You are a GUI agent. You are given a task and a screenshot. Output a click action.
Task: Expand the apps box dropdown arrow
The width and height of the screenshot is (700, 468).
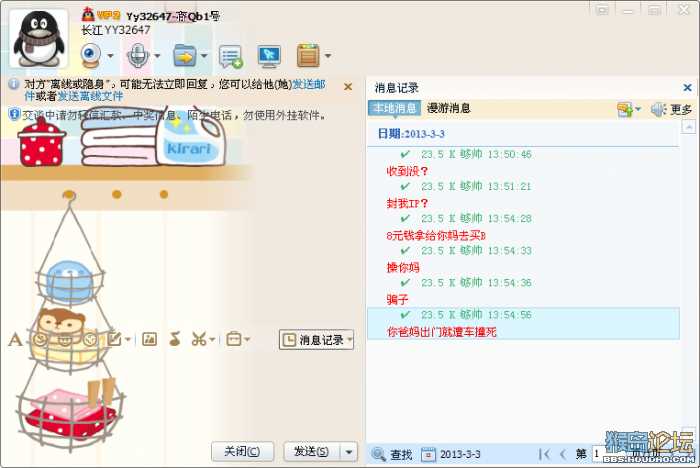coord(328,56)
